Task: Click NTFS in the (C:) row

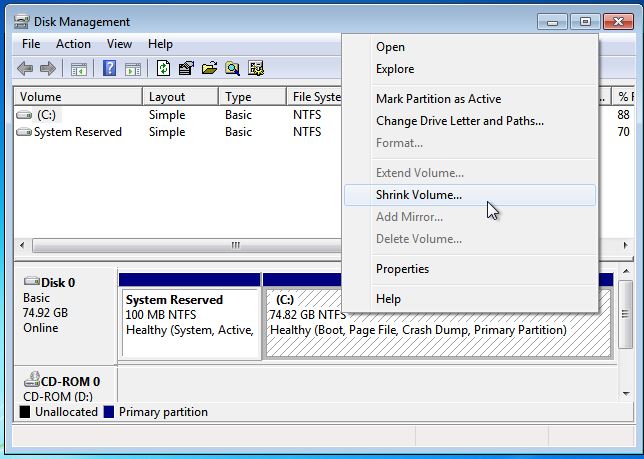Action: (x=307, y=115)
